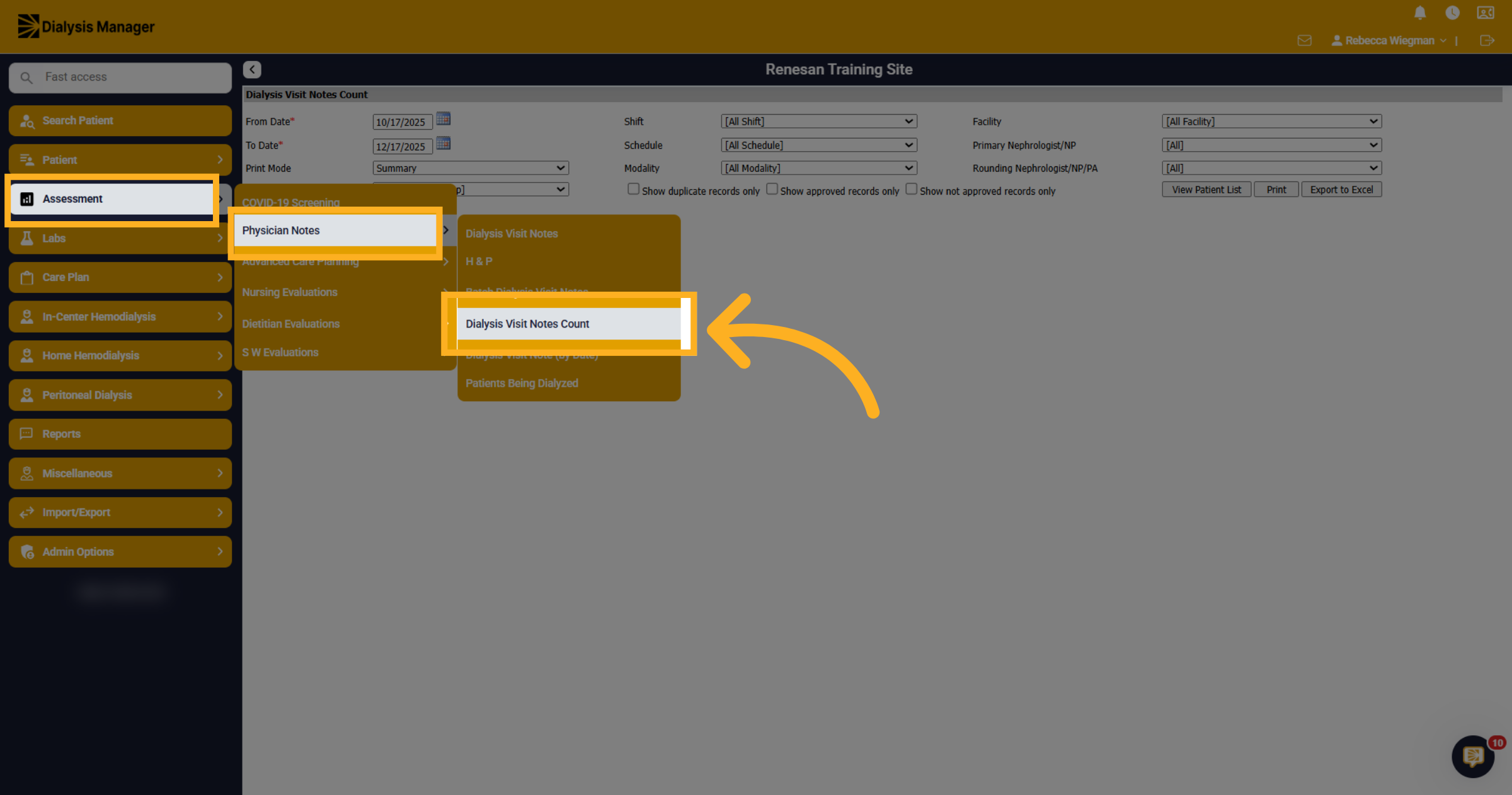Open the Schedule dropdown
The height and width of the screenshot is (795, 1512).
(819, 145)
